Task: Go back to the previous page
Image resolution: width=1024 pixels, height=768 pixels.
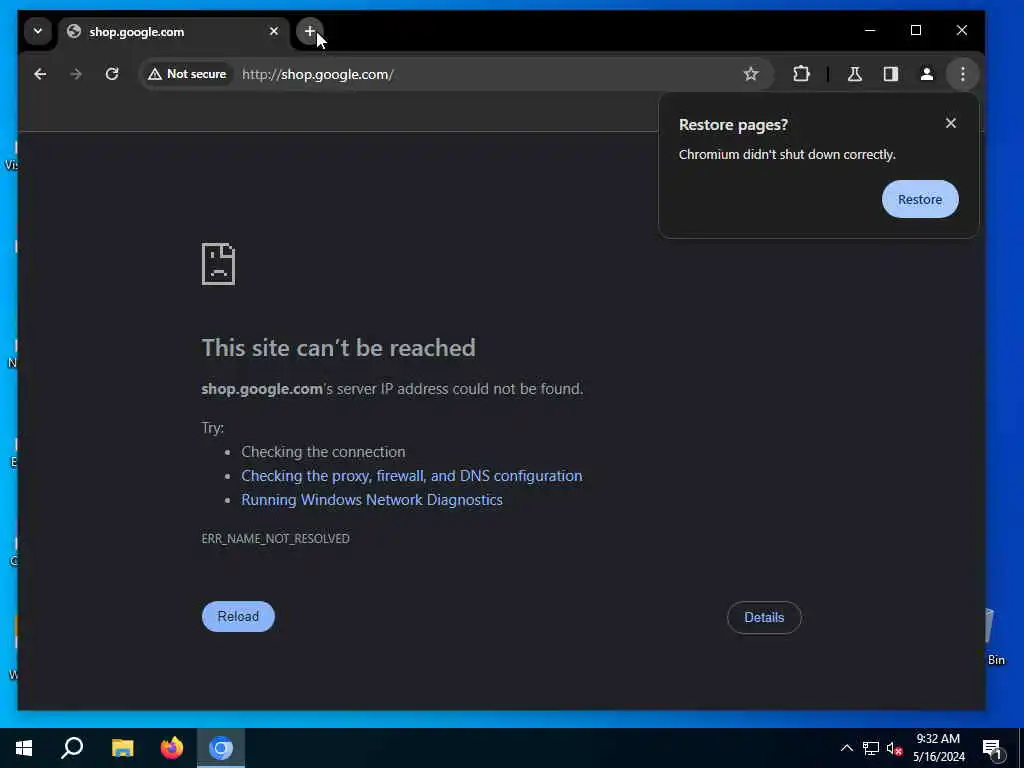Action: pos(40,74)
